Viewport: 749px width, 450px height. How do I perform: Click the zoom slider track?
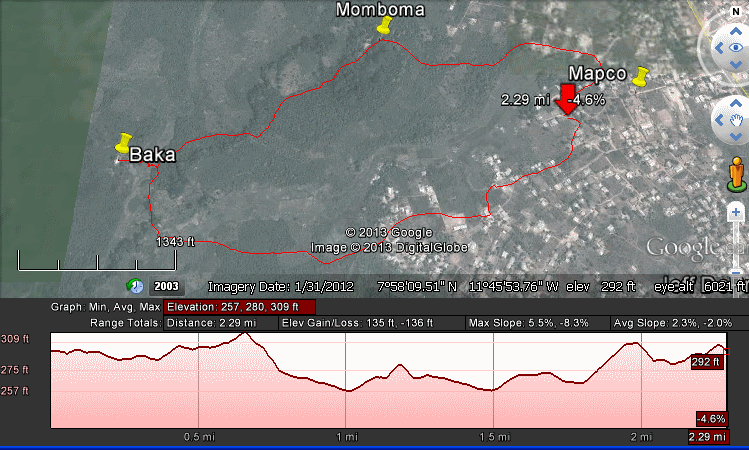(x=736, y=240)
